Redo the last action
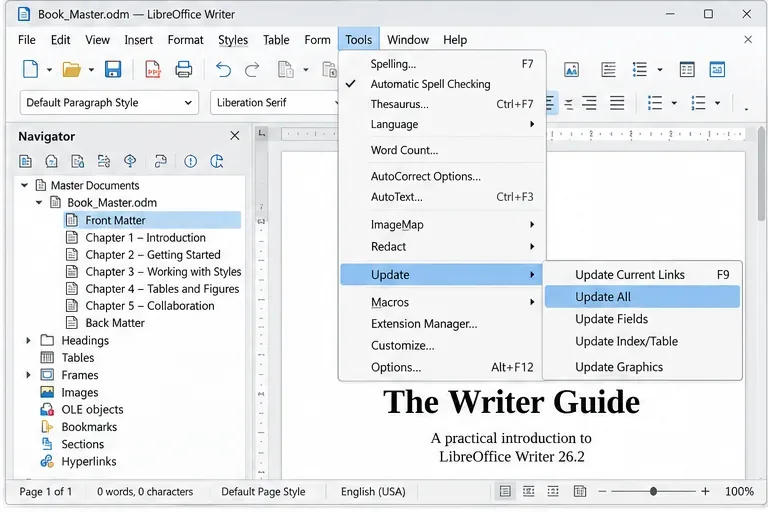The image size is (768, 512). pos(252,70)
